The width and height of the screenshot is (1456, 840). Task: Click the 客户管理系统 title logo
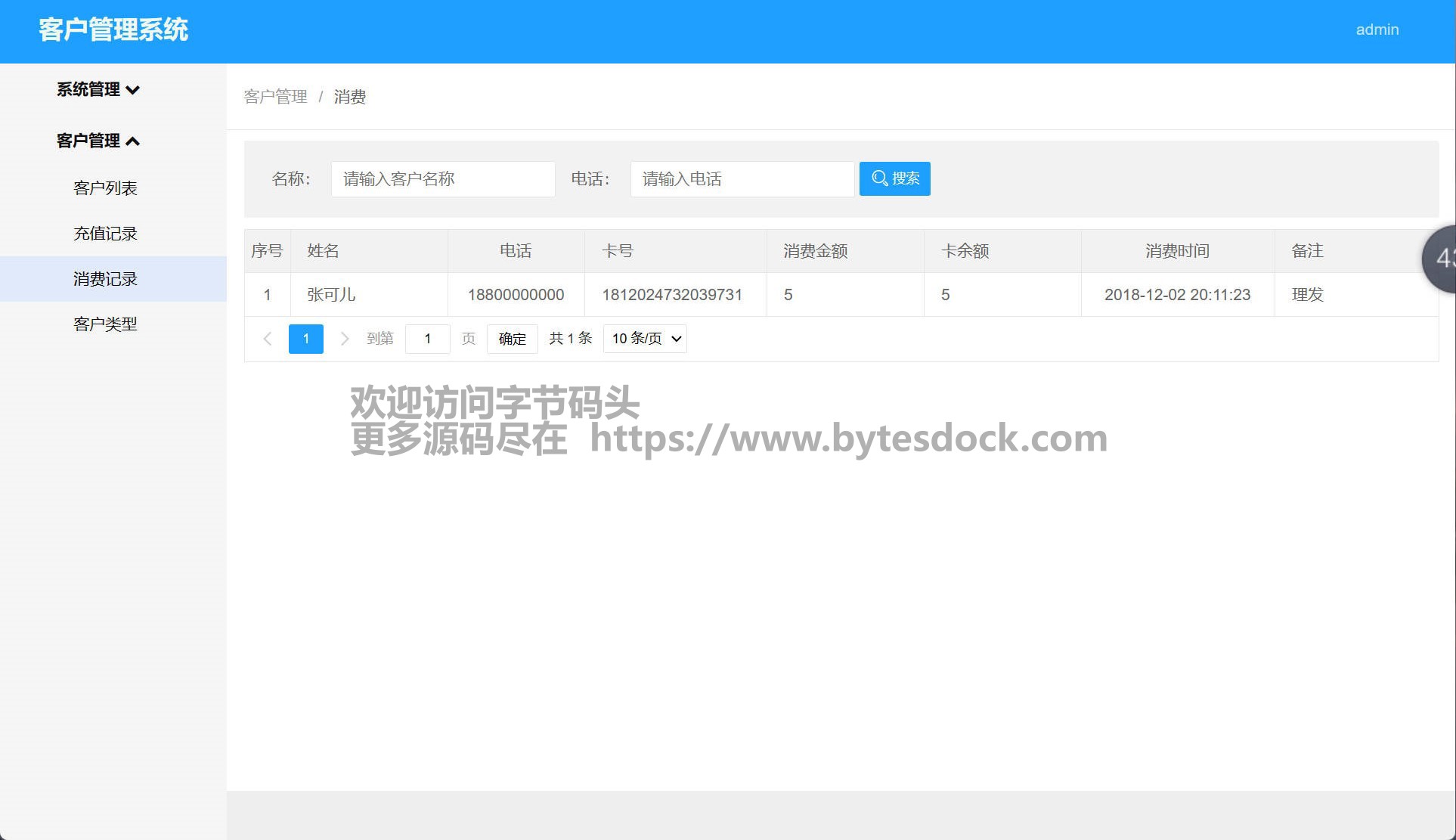(113, 29)
